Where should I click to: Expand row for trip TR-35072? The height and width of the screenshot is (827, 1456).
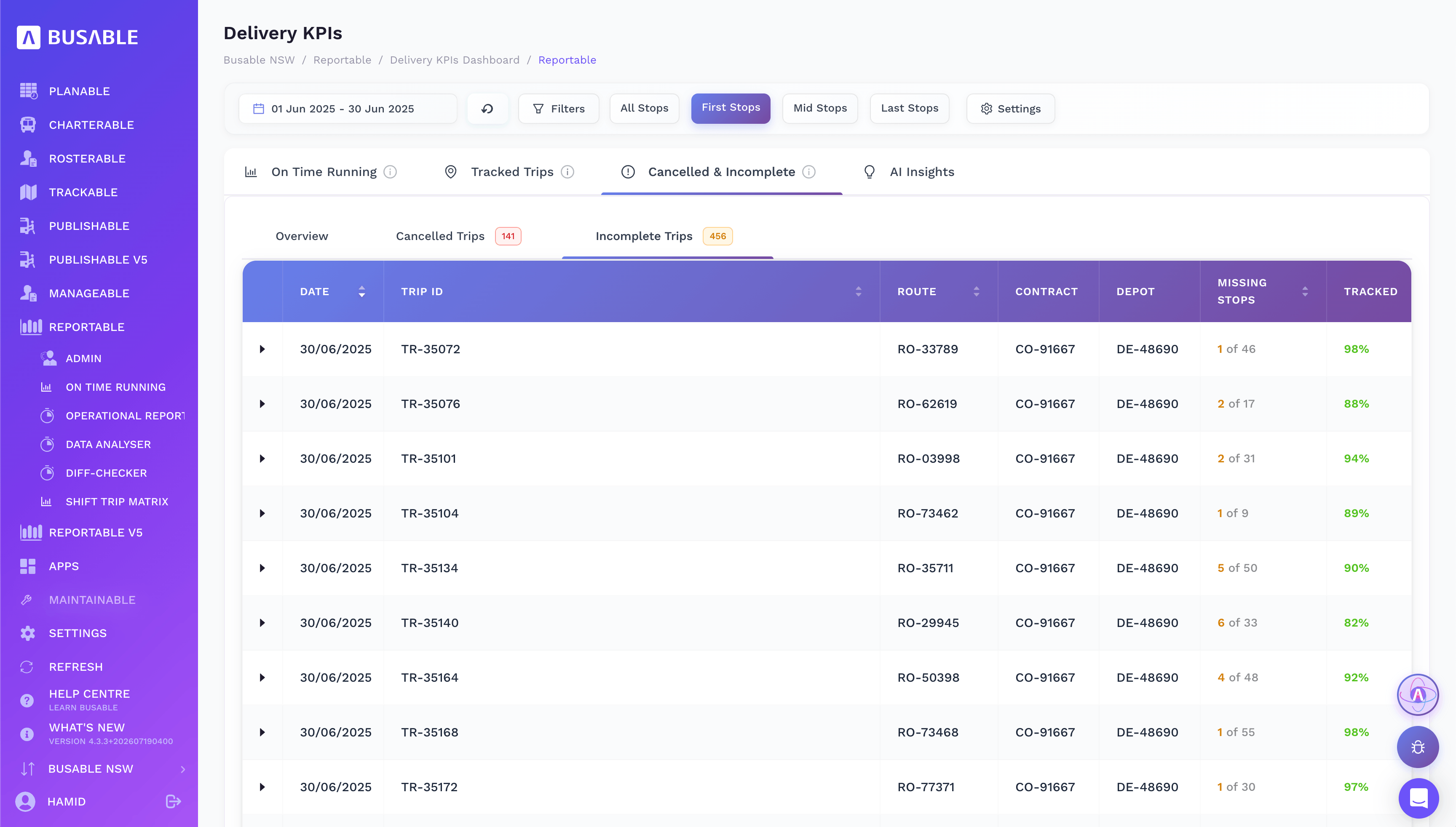coord(262,349)
